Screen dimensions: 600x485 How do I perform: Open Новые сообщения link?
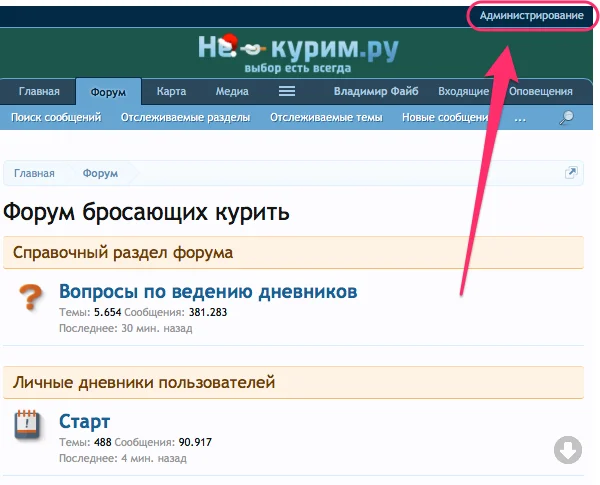(x=446, y=118)
